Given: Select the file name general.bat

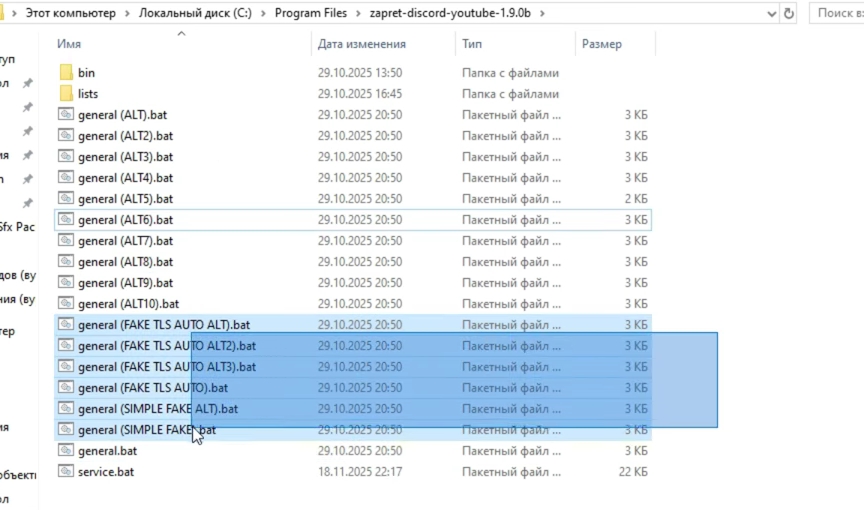Looking at the screenshot, I should 107,451.
